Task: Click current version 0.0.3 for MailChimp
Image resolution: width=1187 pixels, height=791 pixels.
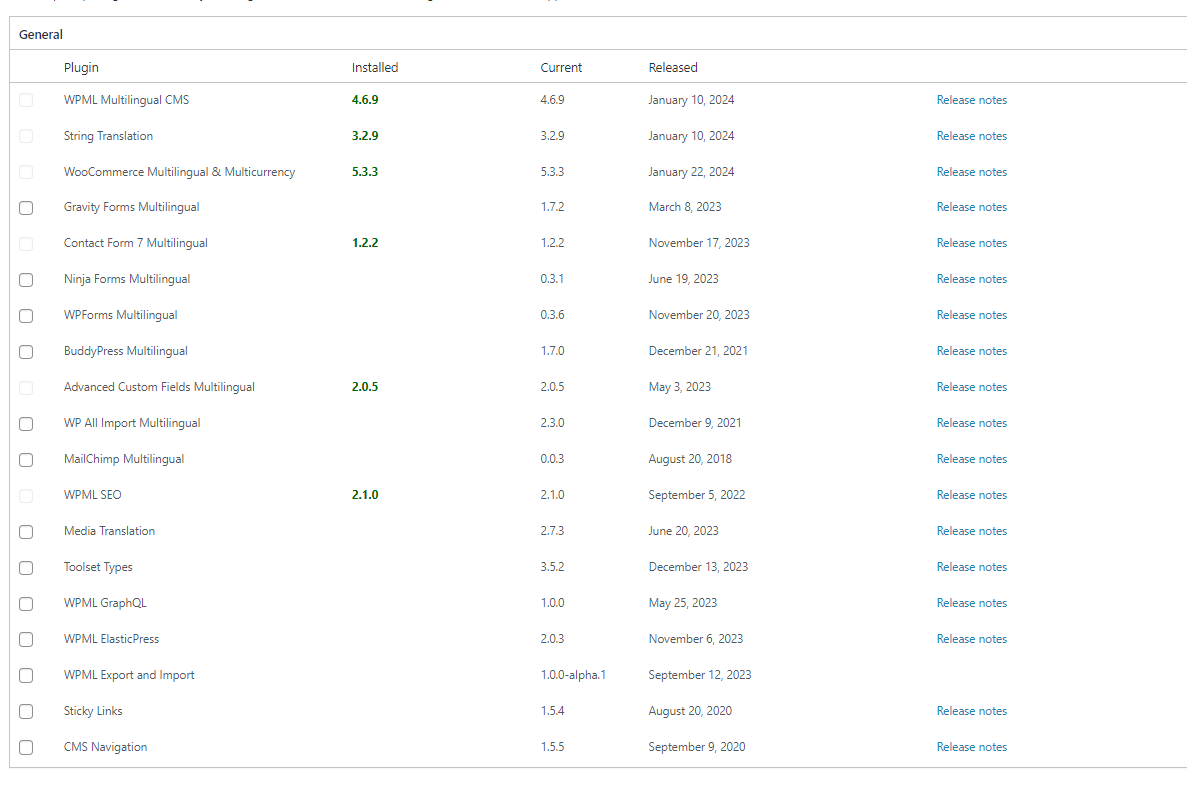Action: 552,459
